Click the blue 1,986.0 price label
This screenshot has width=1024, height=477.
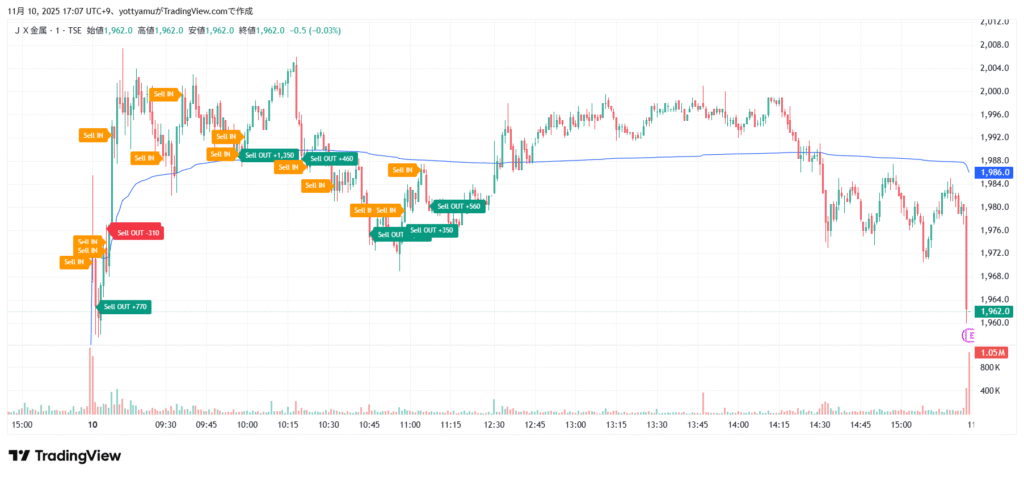coord(996,172)
